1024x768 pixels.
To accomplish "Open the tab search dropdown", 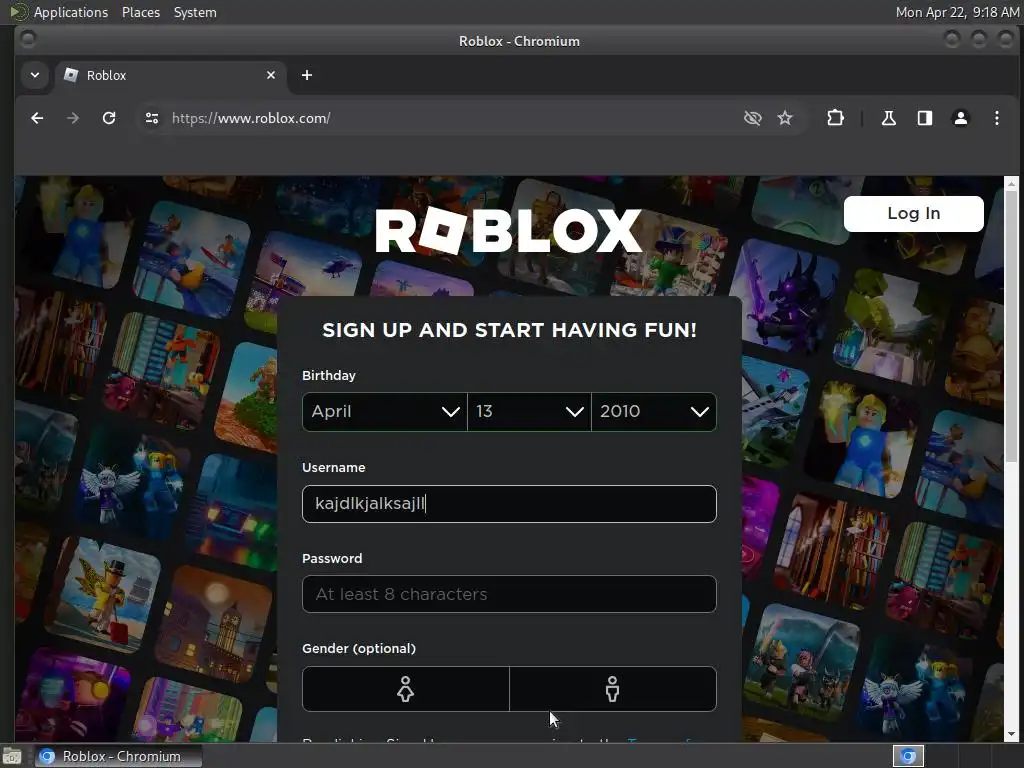I will (35, 75).
